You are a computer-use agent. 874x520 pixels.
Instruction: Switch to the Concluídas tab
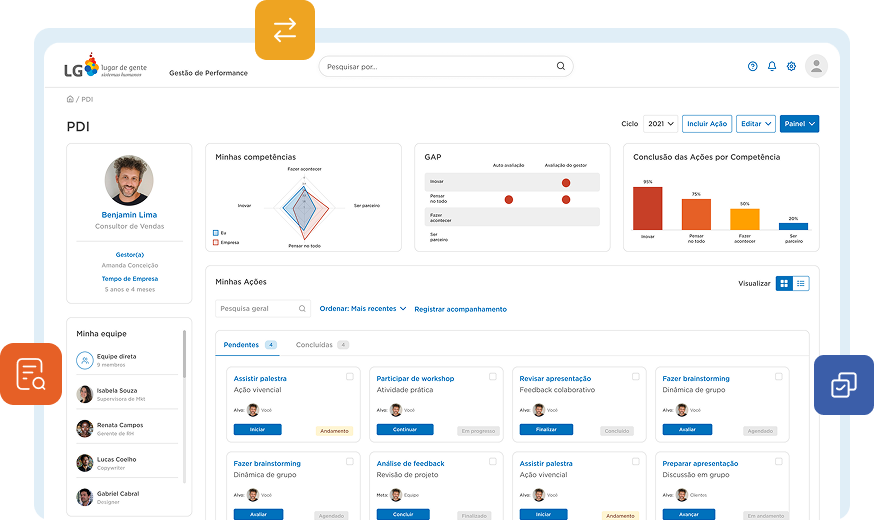pos(321,345)
